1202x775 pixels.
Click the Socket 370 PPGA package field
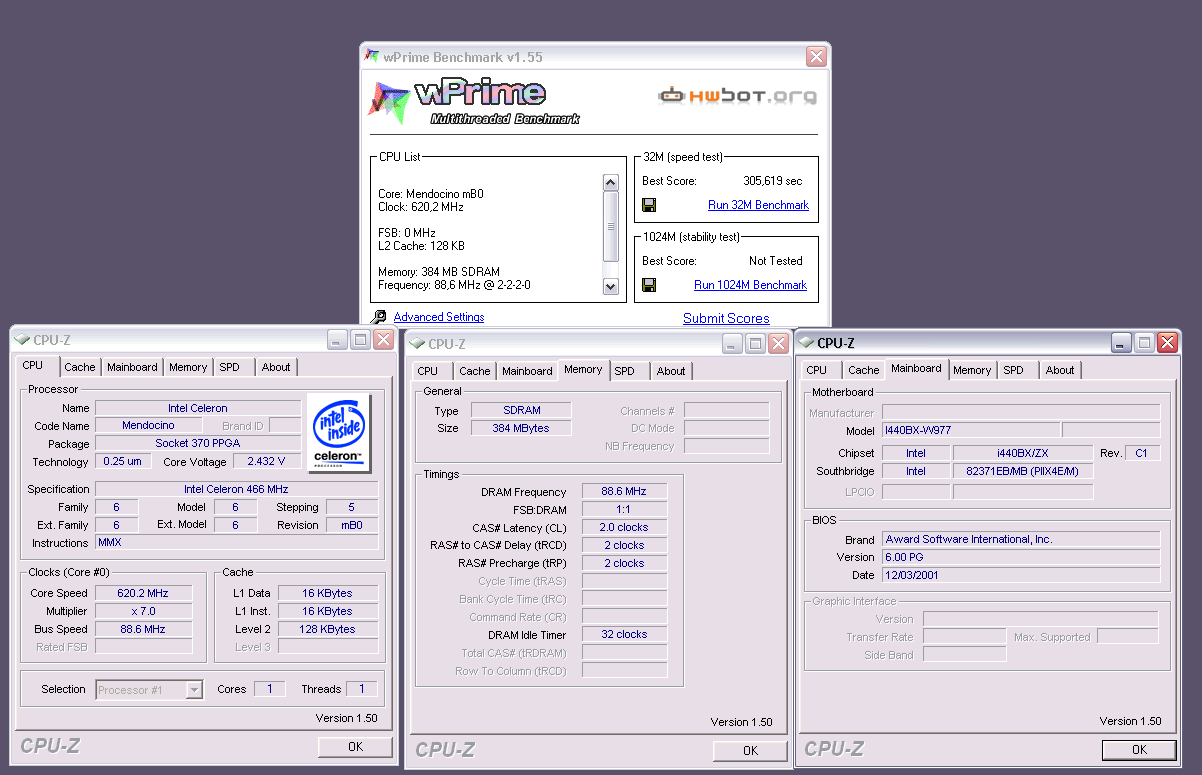point(198,443)
